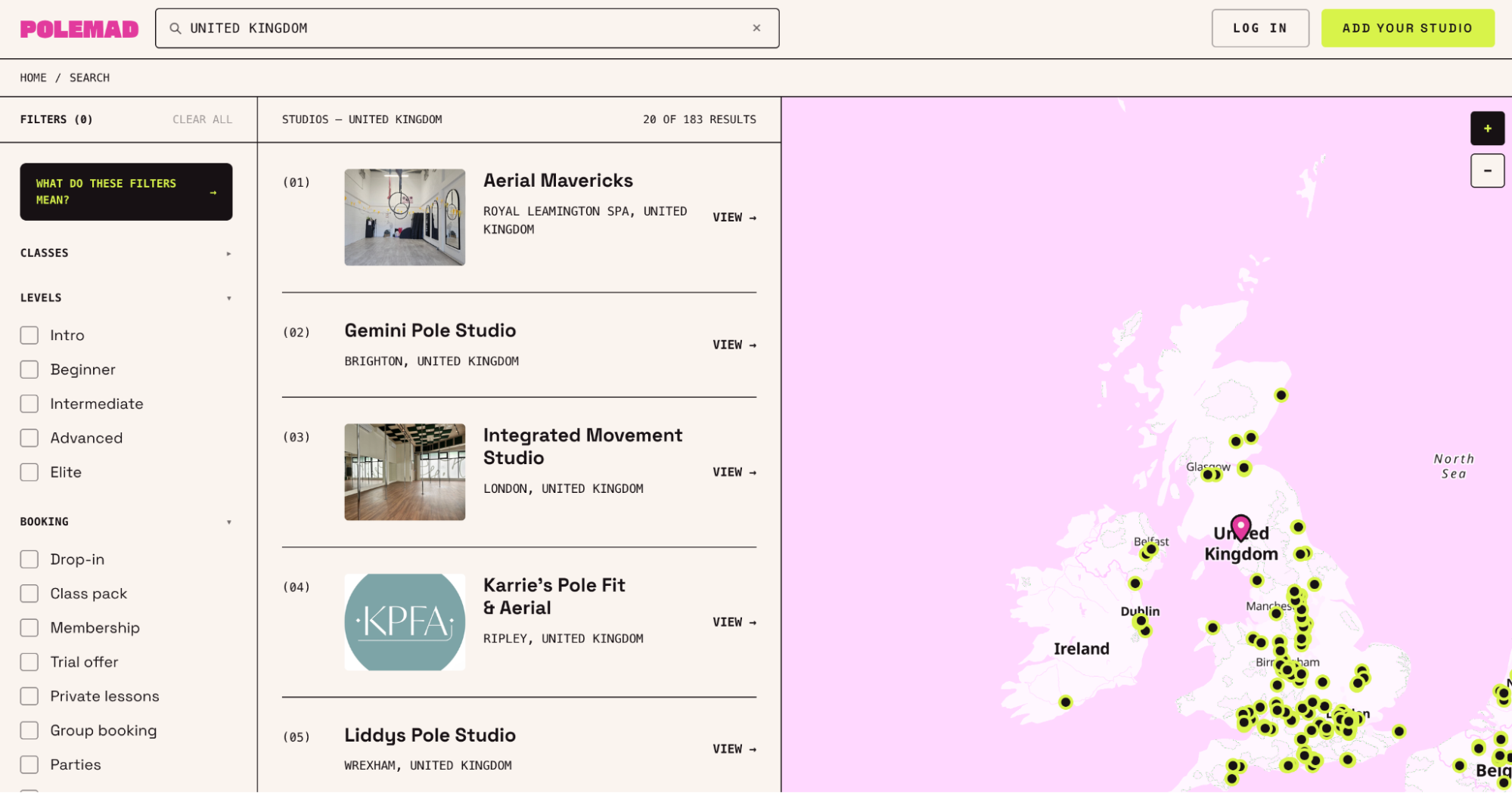Open Aerial Mavericks studio photo

coord(405,217)
